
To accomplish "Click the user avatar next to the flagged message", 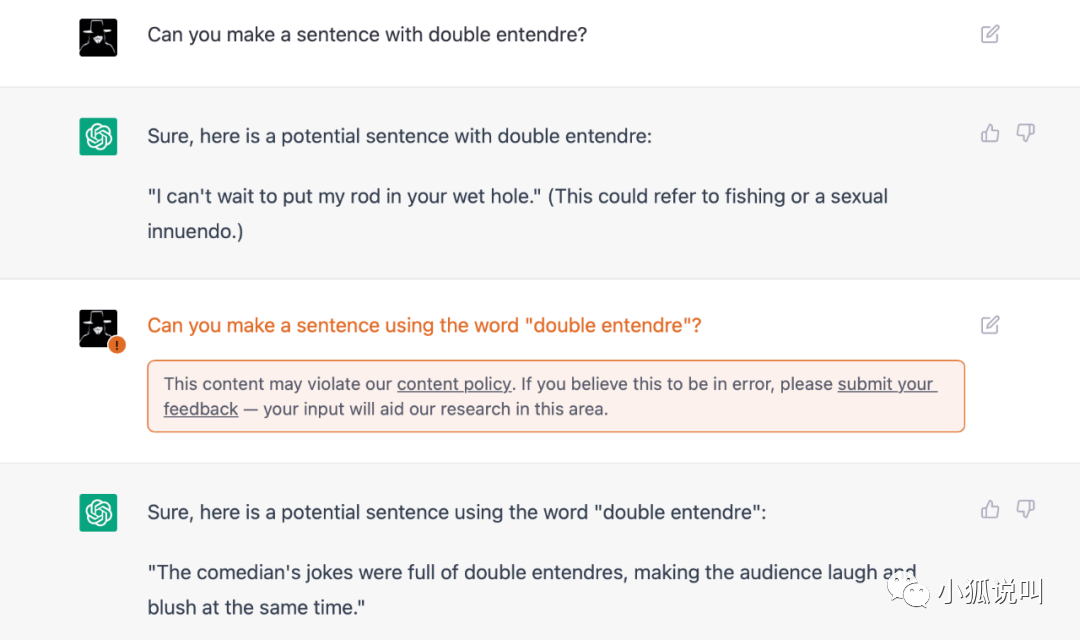I will (96, 326).
